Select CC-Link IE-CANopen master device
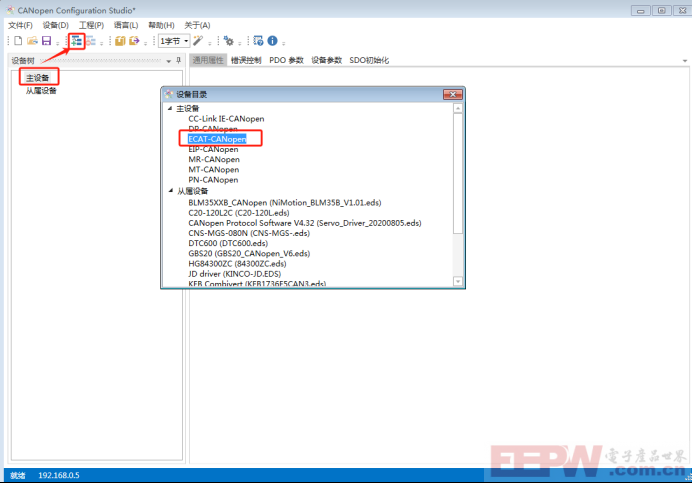 tap(226, 119)
